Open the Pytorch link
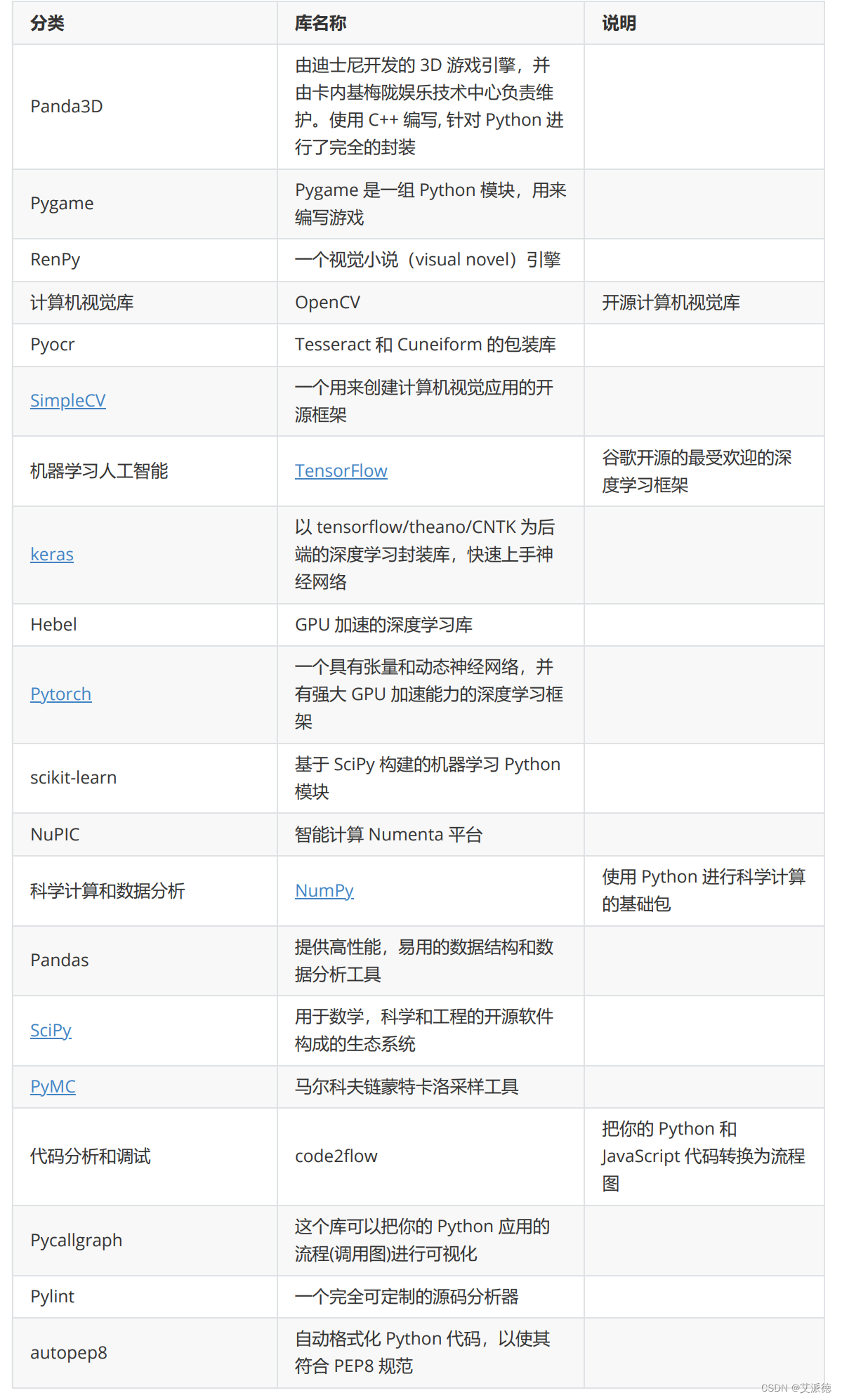This screenshot has width=842, height=1400. 60,694
